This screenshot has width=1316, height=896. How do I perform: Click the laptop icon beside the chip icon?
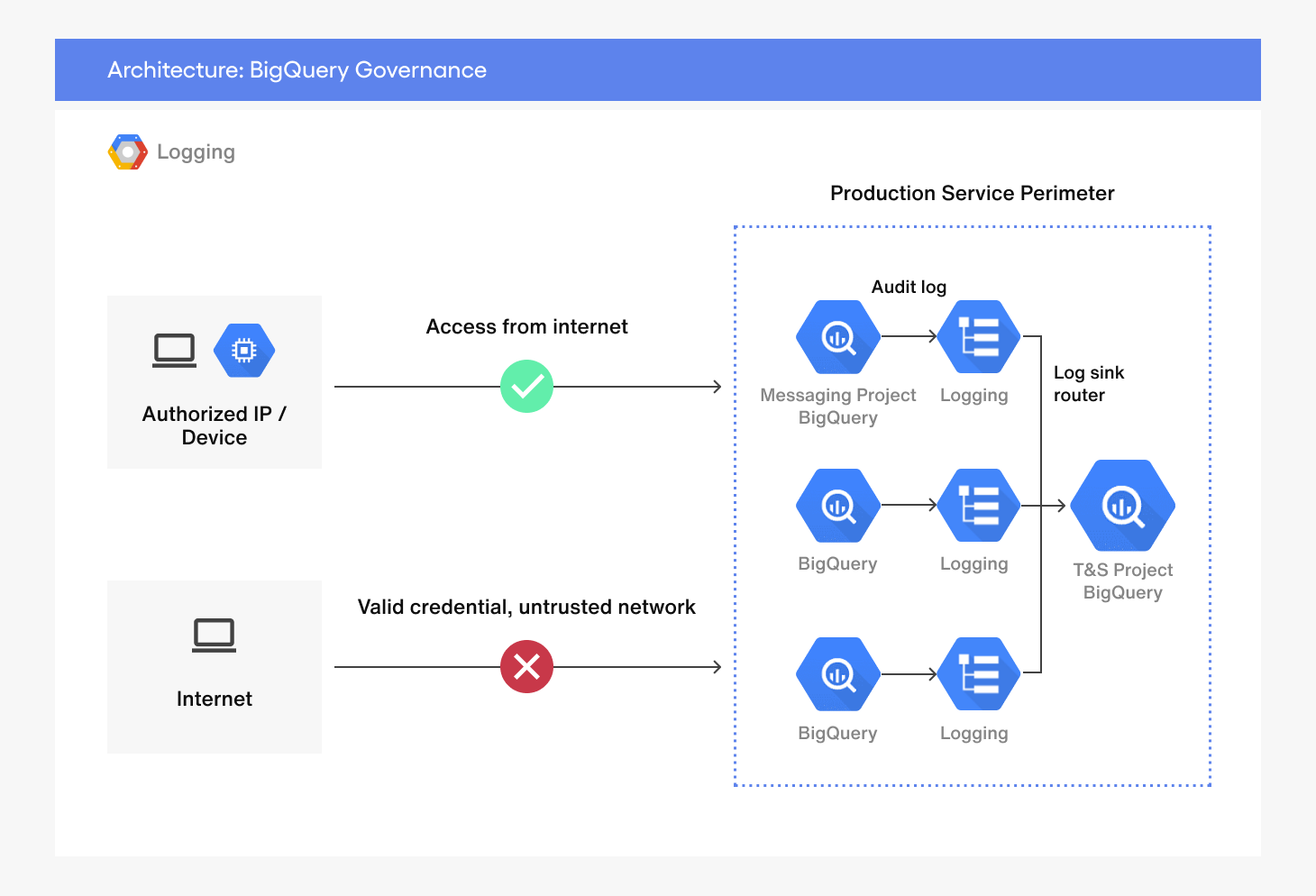click(x=174, y=351)
